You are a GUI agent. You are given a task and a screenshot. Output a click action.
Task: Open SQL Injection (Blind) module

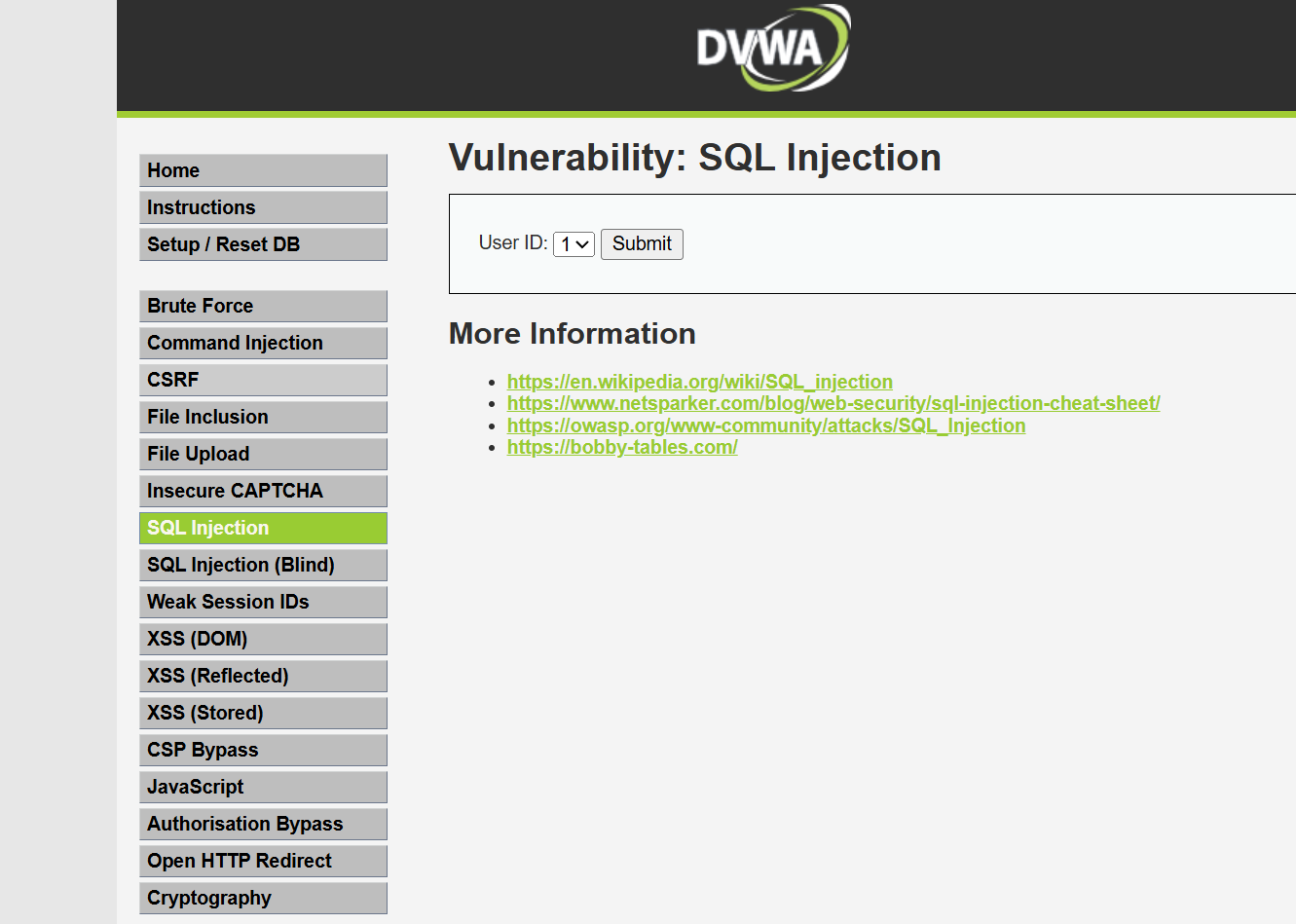(x=263, y=565)
